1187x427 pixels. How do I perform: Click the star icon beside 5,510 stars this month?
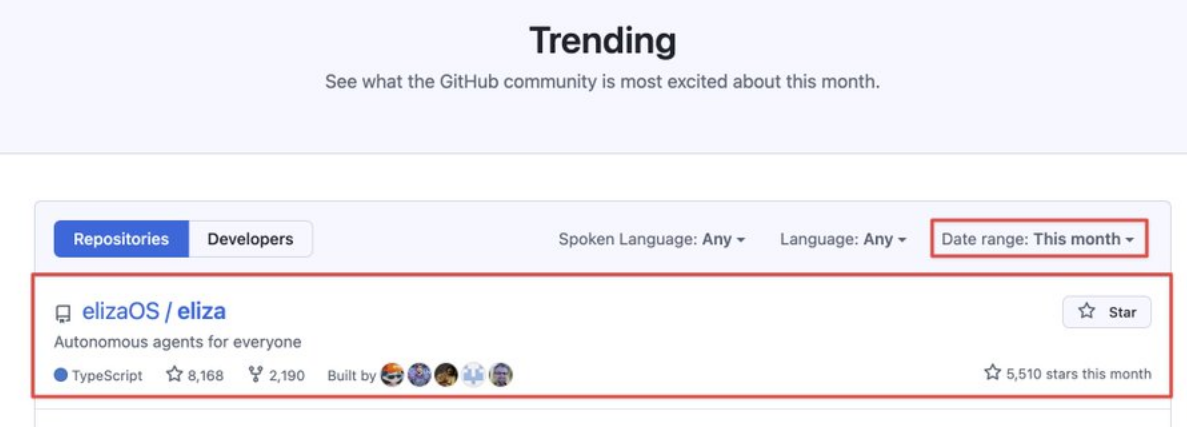tap(992, 372)
